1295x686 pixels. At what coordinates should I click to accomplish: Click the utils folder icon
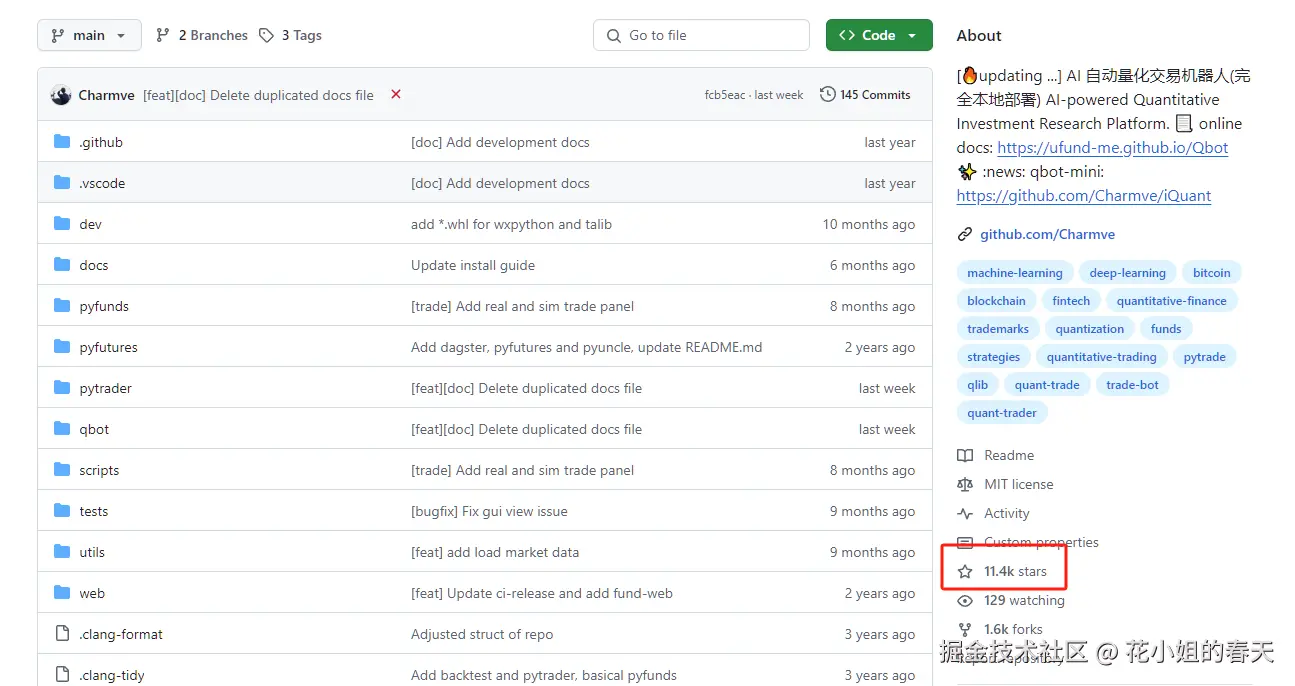coord(62,552)
